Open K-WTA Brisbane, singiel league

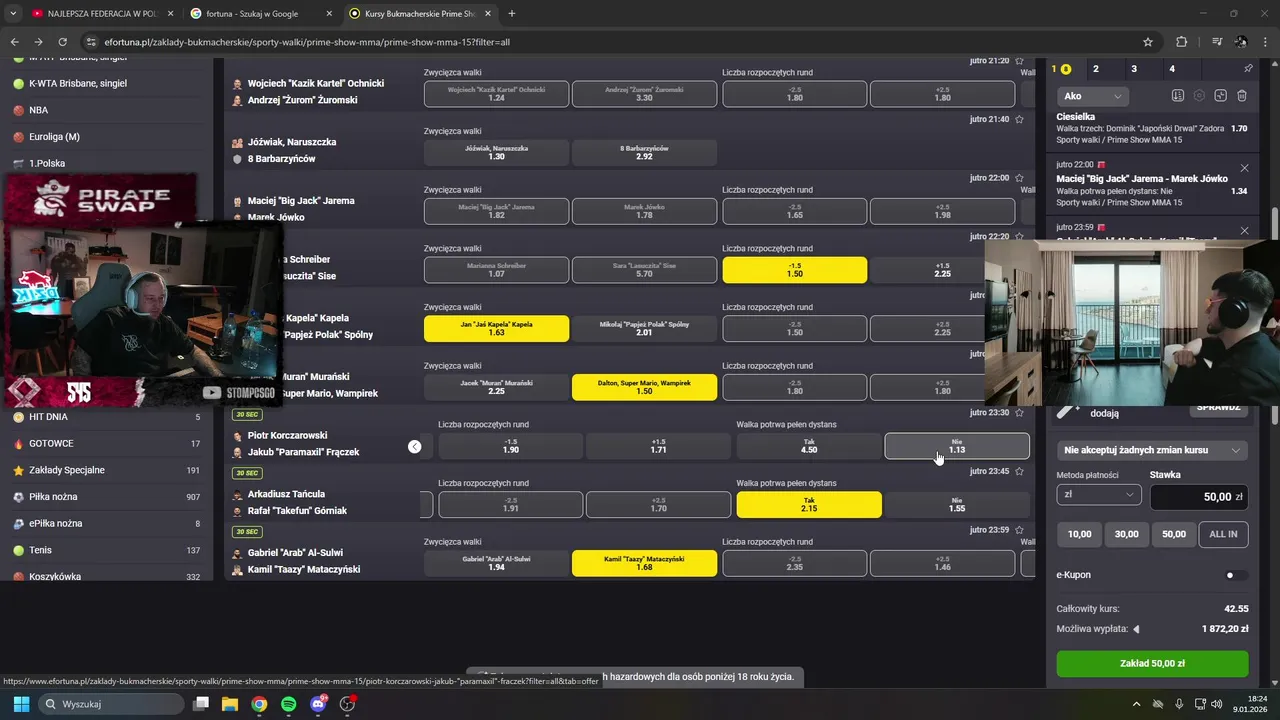tap(77, 84)
